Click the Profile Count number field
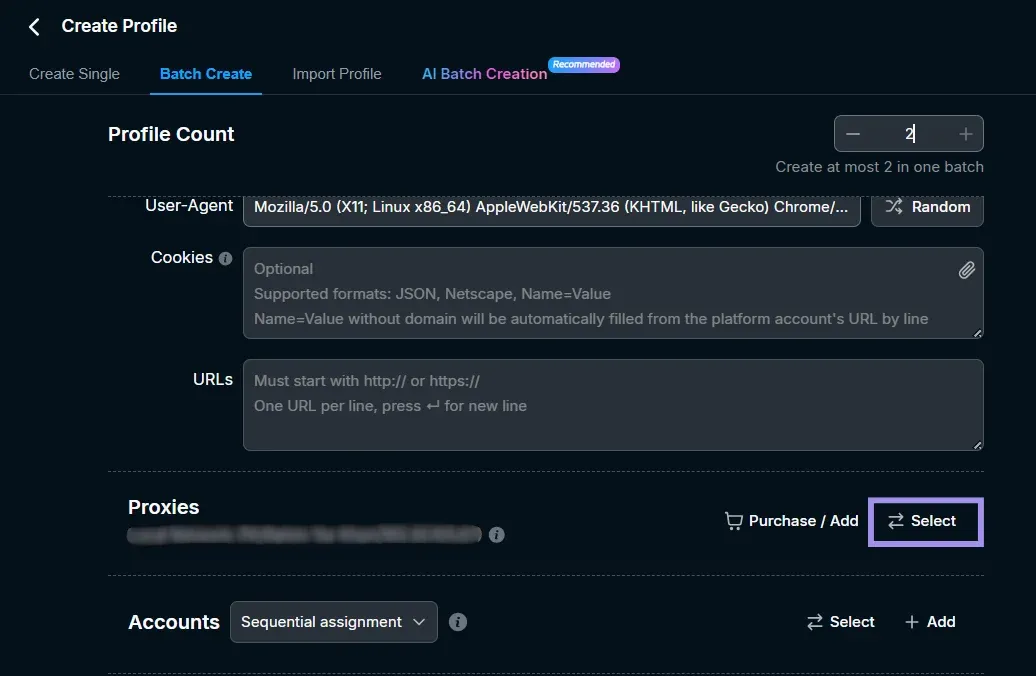1036x676 pixels. click(x=909, y=134)
